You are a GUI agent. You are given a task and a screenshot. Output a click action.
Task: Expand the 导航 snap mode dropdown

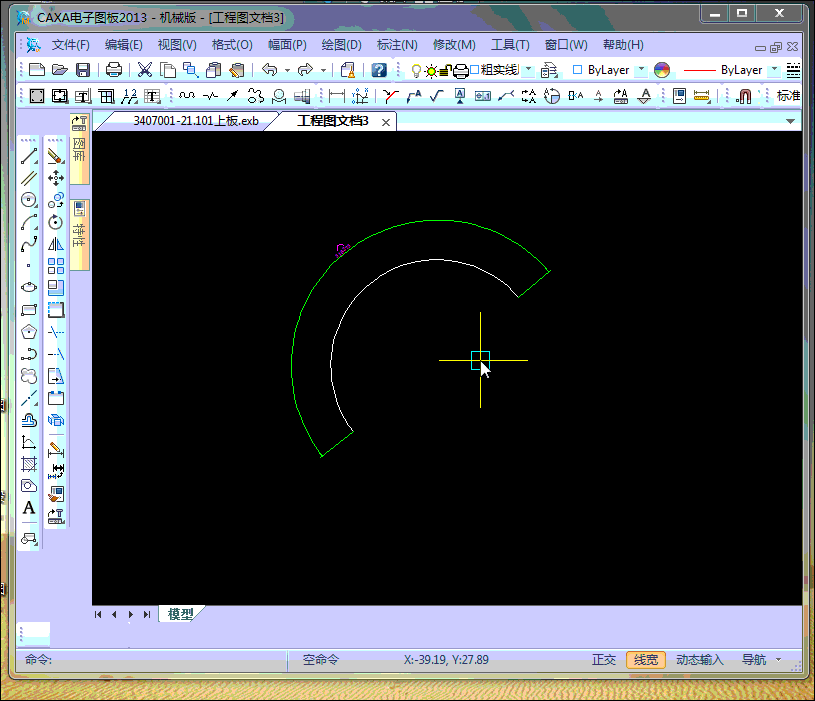pos(778,659)
